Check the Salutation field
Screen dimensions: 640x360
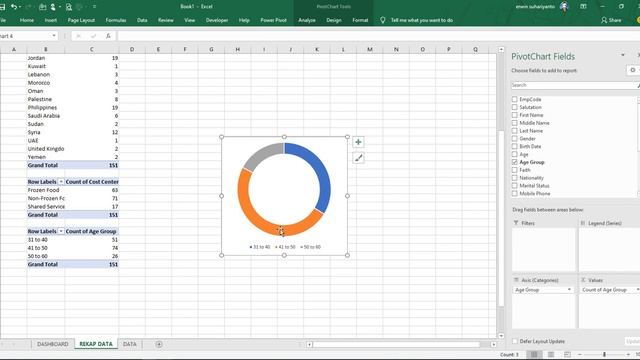click(x=514, y=107)
